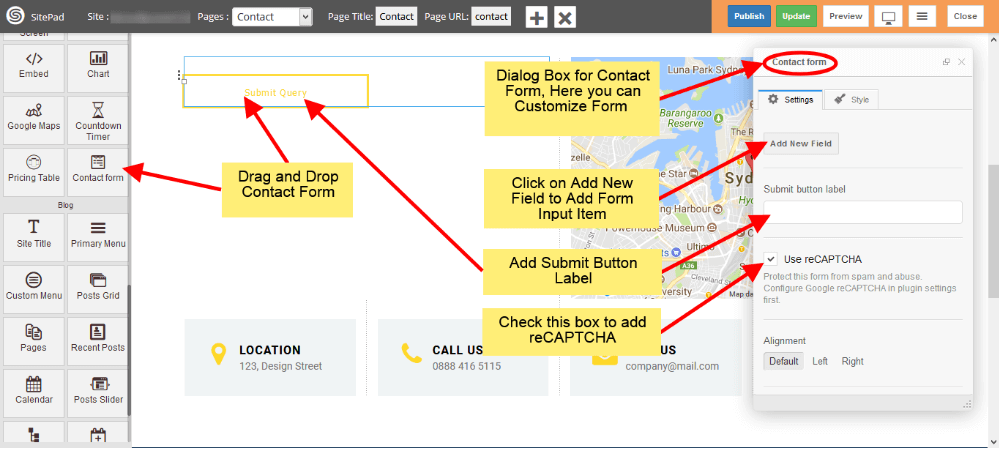The height and width of the screenshot is (449, 999).
Task: Click the phone icon beside CALL US
Action: click(412, 352)
